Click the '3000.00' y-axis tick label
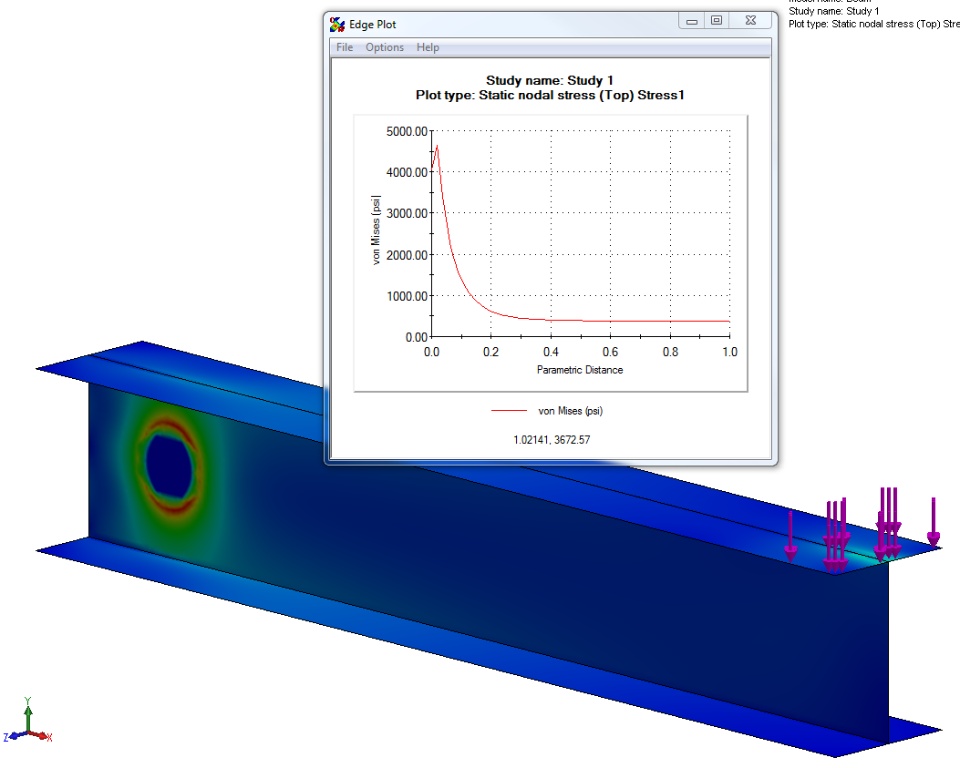 click(407, 213)
